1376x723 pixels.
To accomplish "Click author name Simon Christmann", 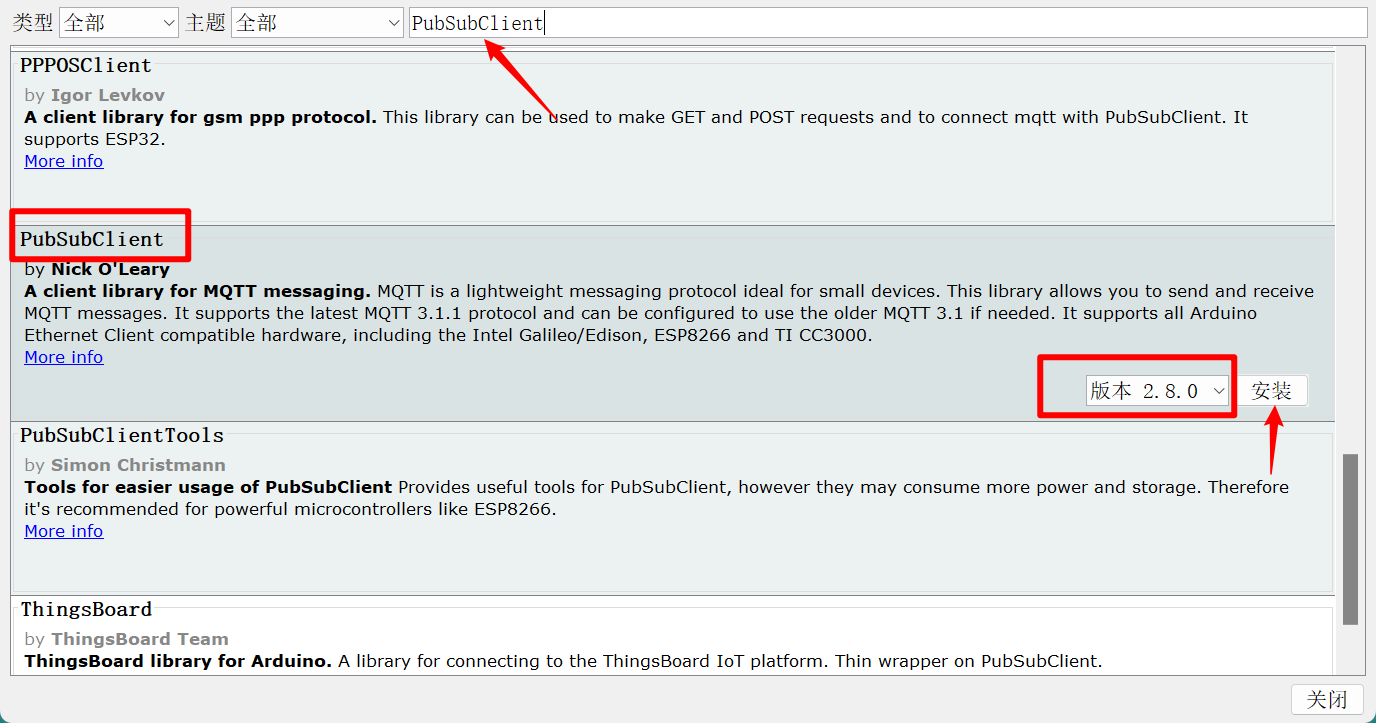I will (138, 465).
